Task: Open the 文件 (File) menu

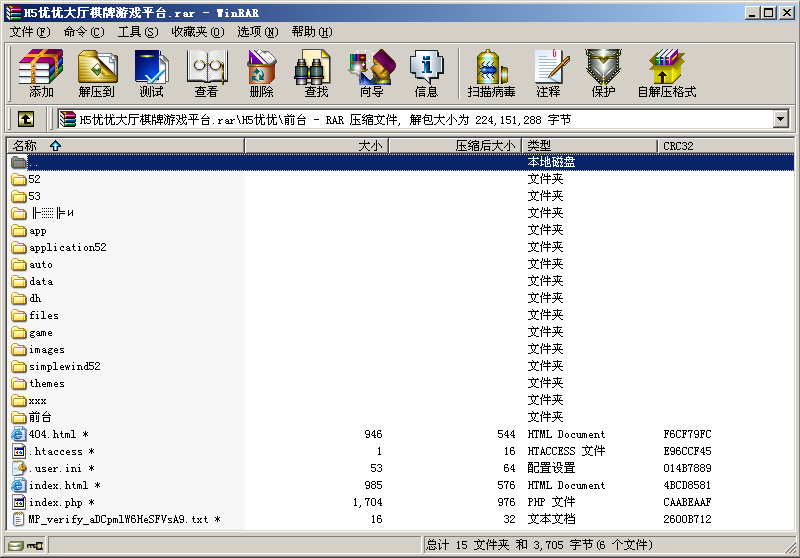Action: (x=29, y=32)
